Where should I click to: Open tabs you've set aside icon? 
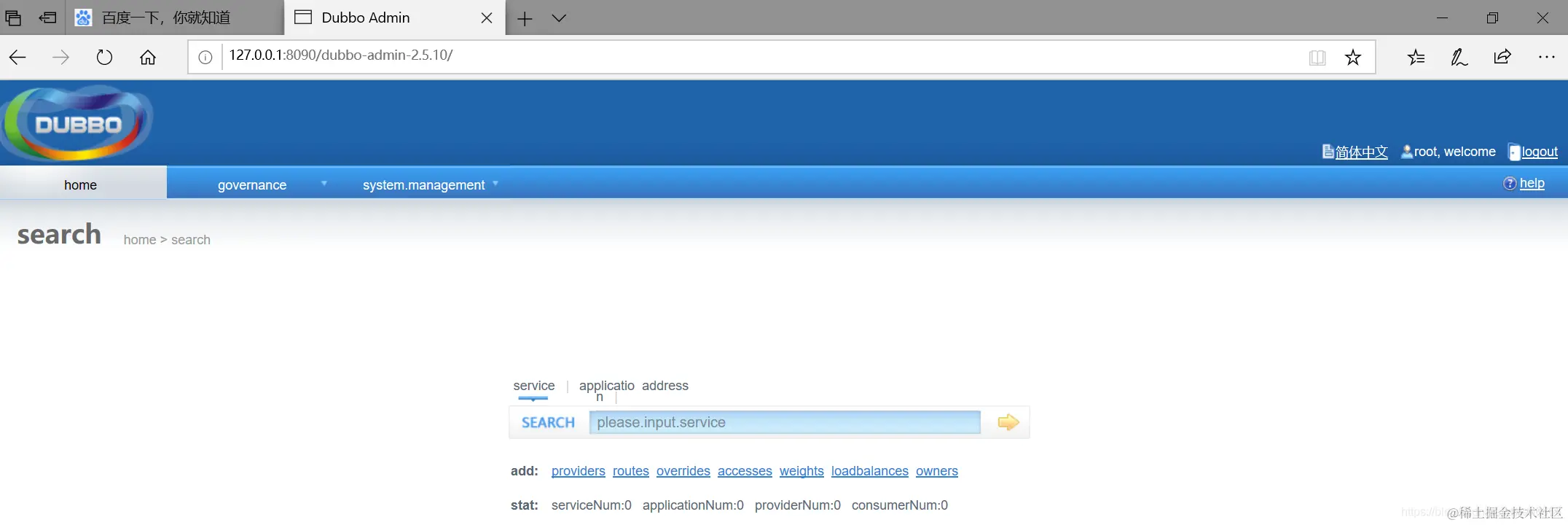pos(13,18)
